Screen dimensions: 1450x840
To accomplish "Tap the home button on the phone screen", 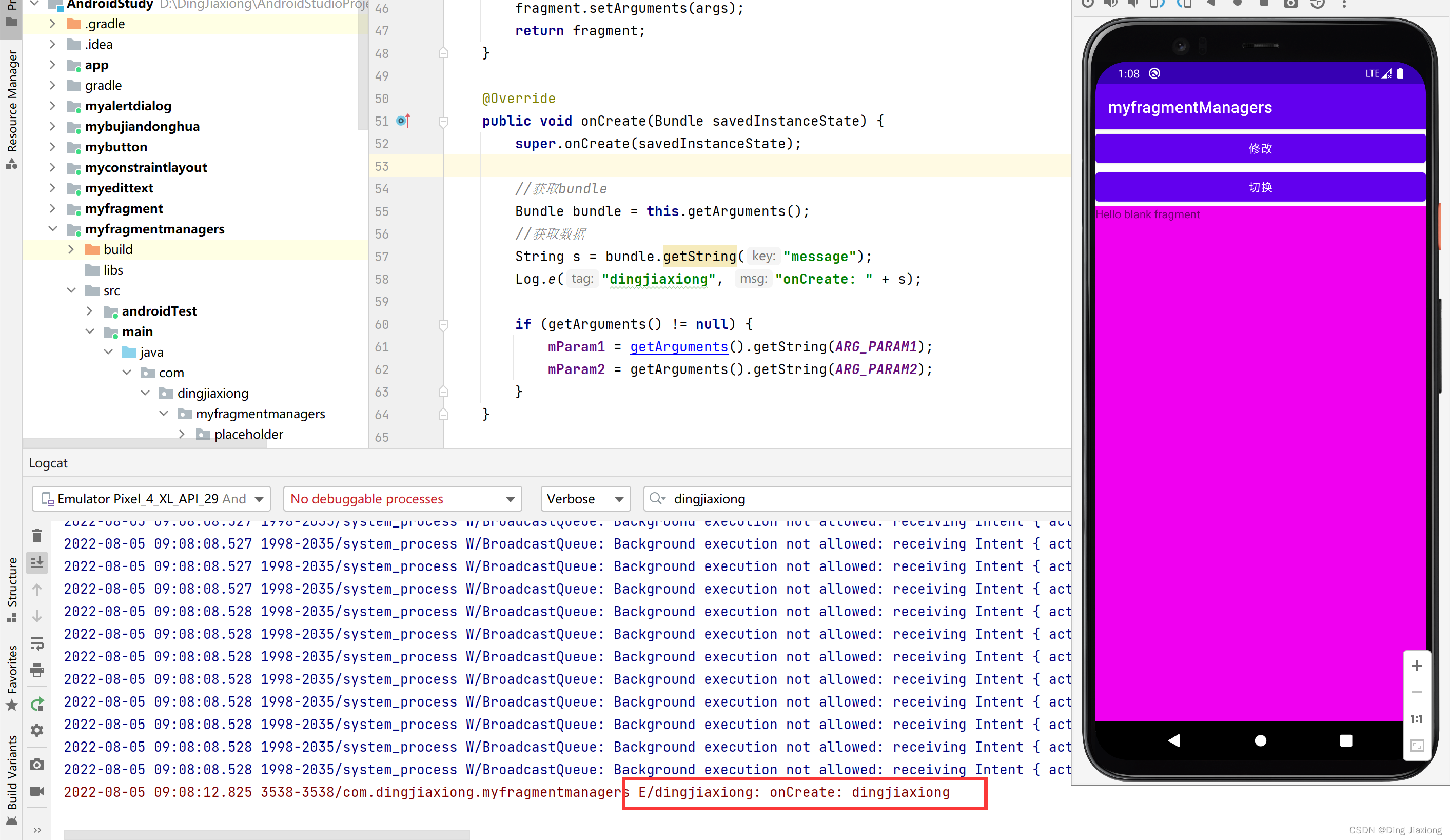I will click(1260, 740).
